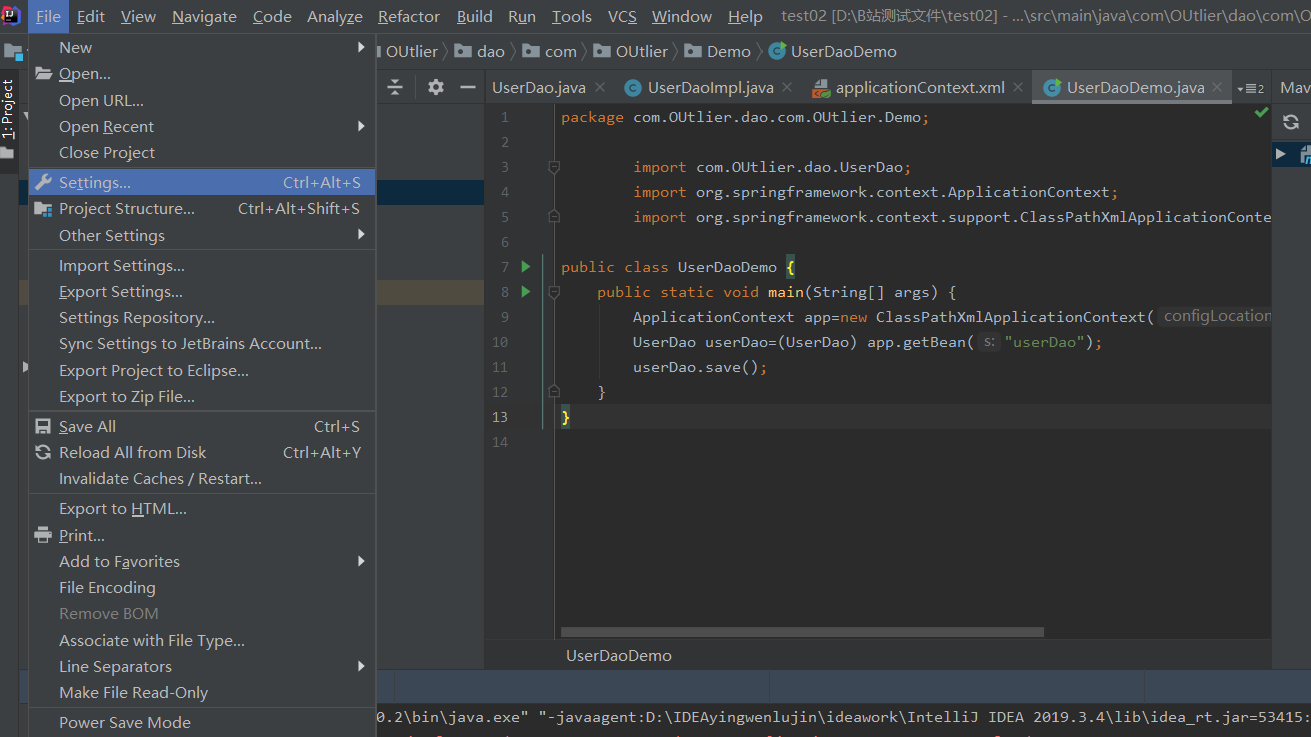Open the Edit menu
Screen dimensions: 1311x737
(x=90, y=16)
